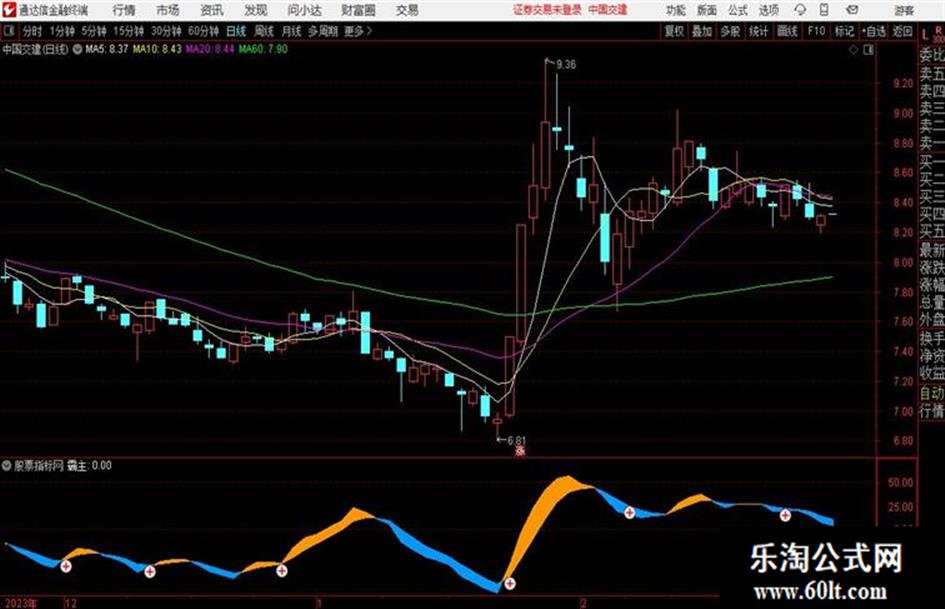945x609 pixels.
Task: Click the 复权 toolbar button
Action: point(674,31)
